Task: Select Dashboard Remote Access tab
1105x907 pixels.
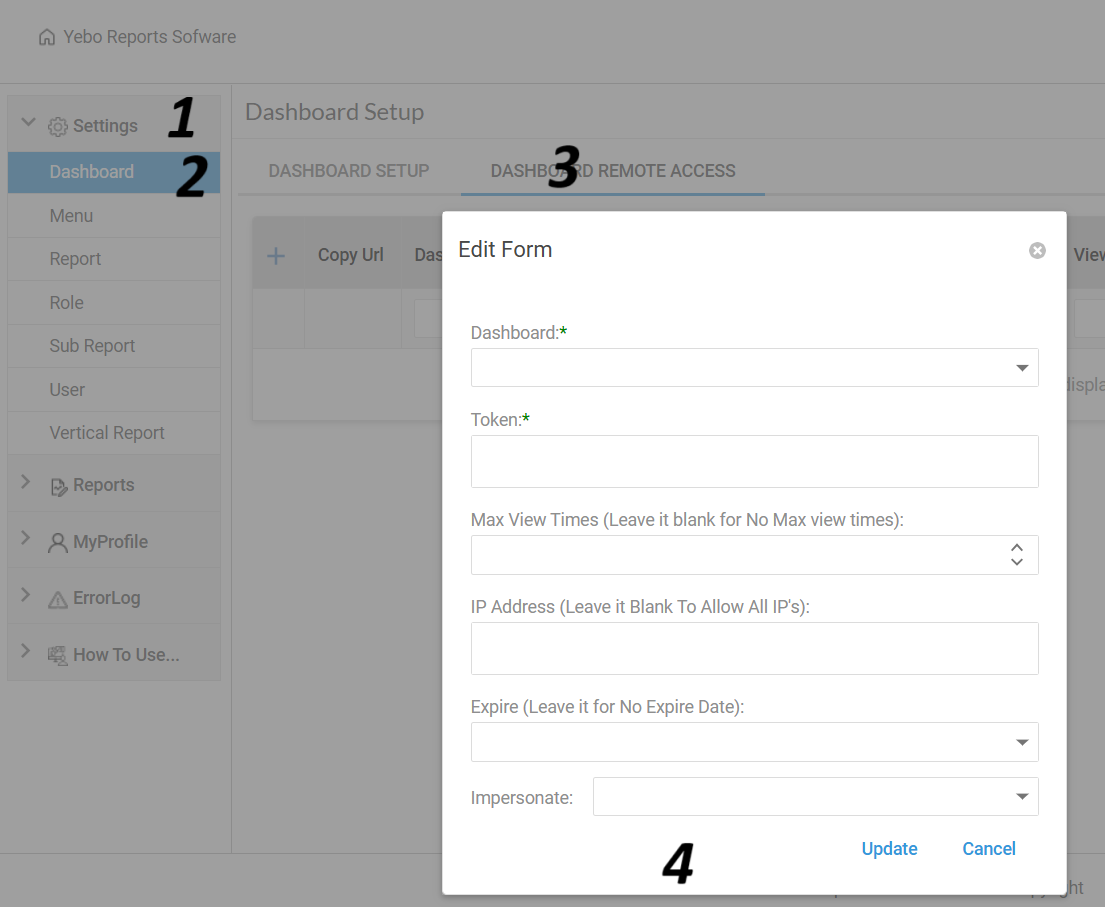Action: pyautogui.click(x=613, y=171)
